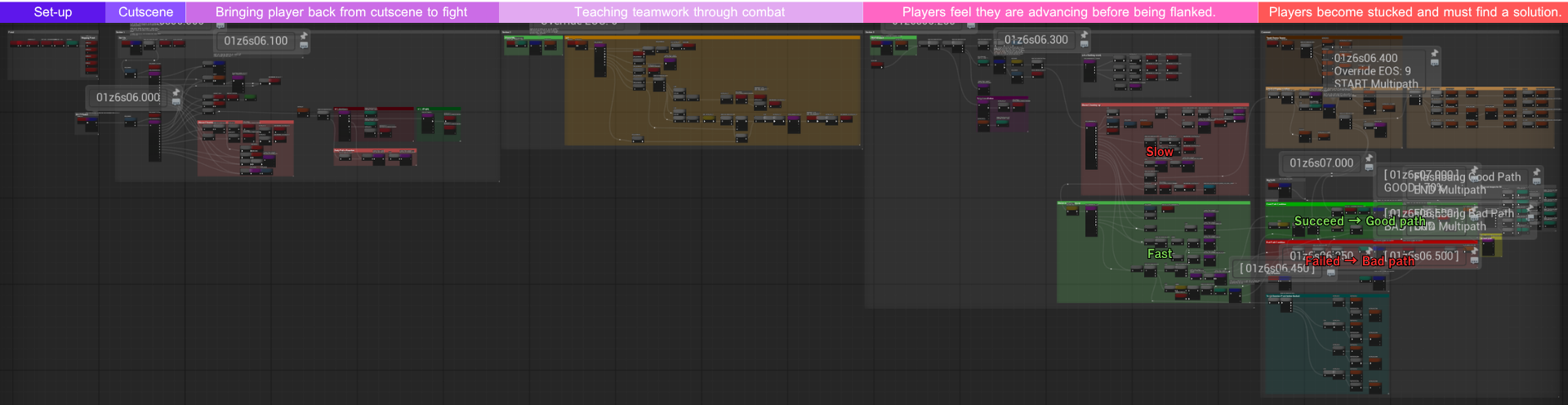This screenshot has height=405, width=1568.
Task: Select 'Players become stucked' banner
Action: (1414, 11)
